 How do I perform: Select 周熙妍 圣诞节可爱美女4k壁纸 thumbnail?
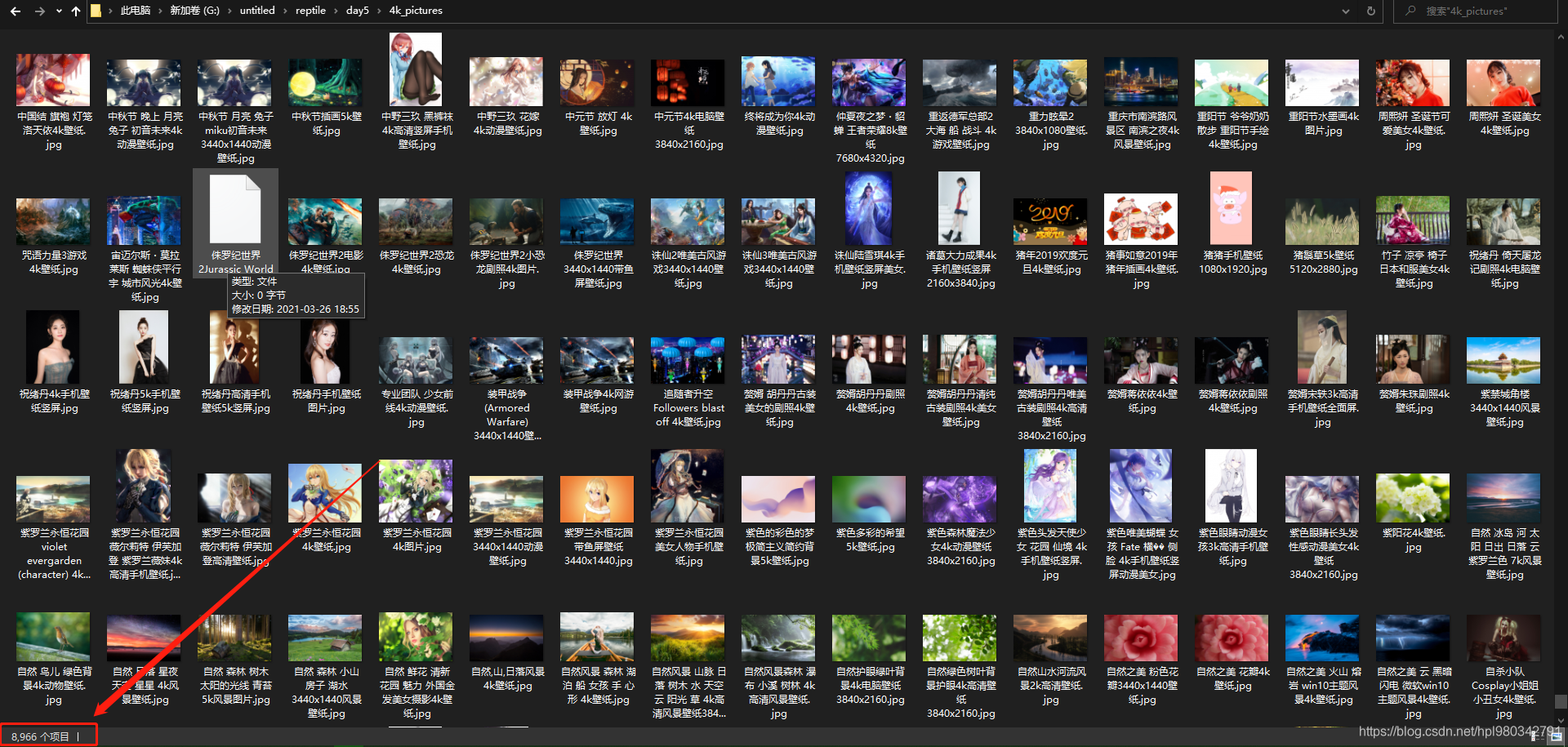point(1413,82)
